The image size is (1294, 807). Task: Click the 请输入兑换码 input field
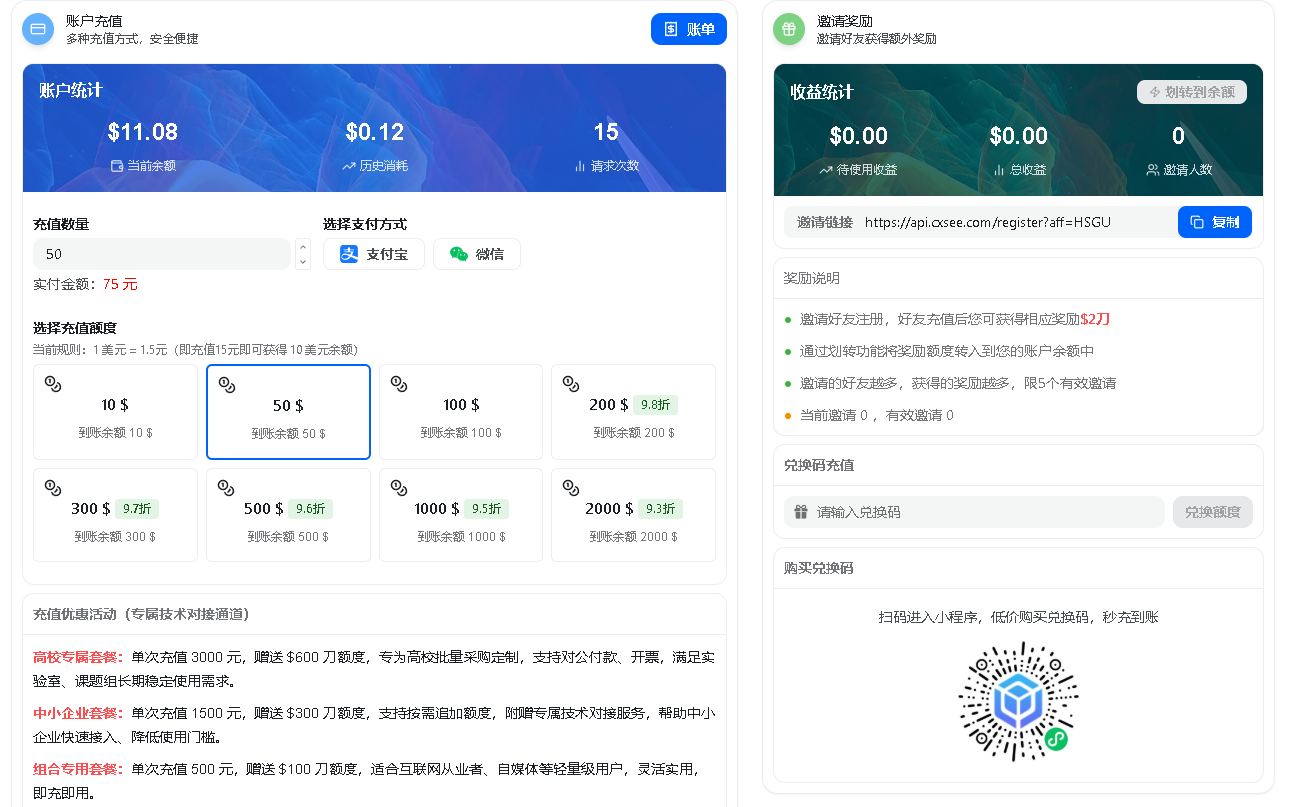[x=985, y=512]
